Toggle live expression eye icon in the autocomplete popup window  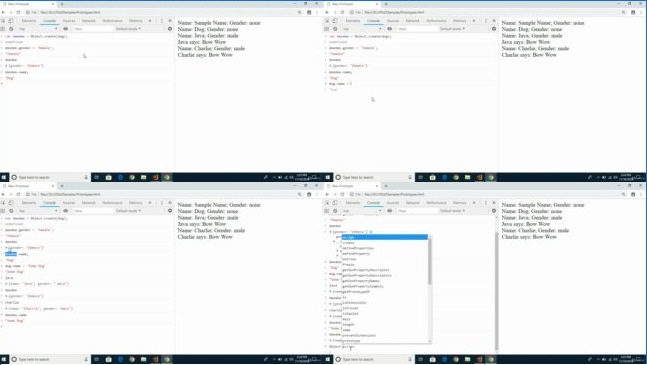pyautogui.click(x=390, y=211)
